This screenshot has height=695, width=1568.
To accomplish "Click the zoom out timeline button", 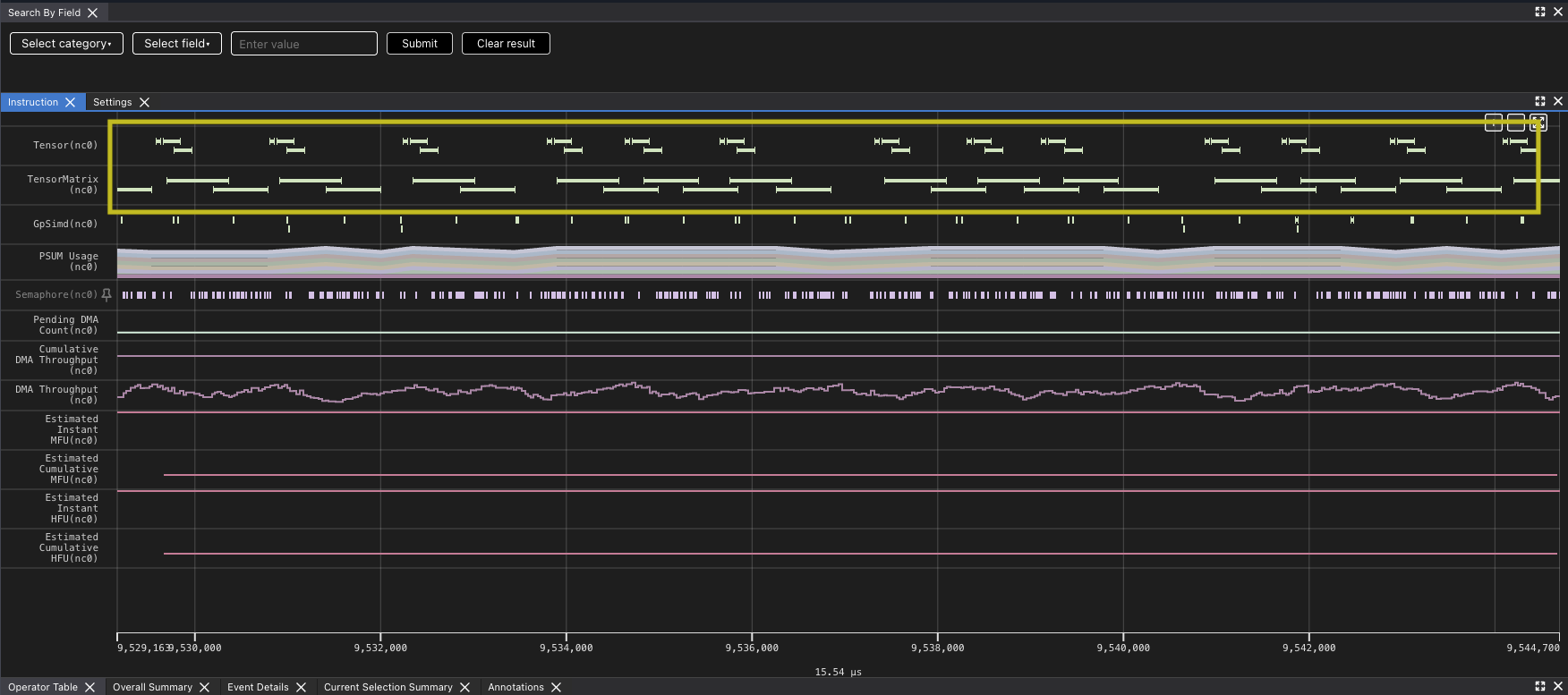I will (x=1515, y=123).
